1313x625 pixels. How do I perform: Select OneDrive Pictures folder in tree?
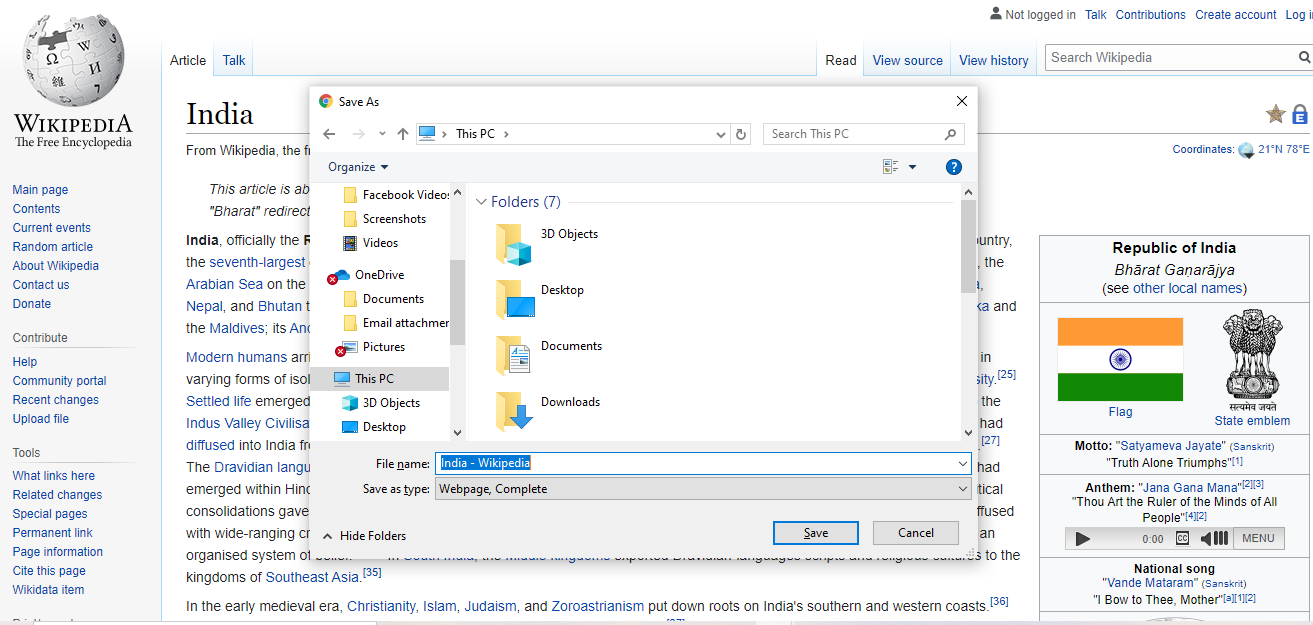[371, 347]
